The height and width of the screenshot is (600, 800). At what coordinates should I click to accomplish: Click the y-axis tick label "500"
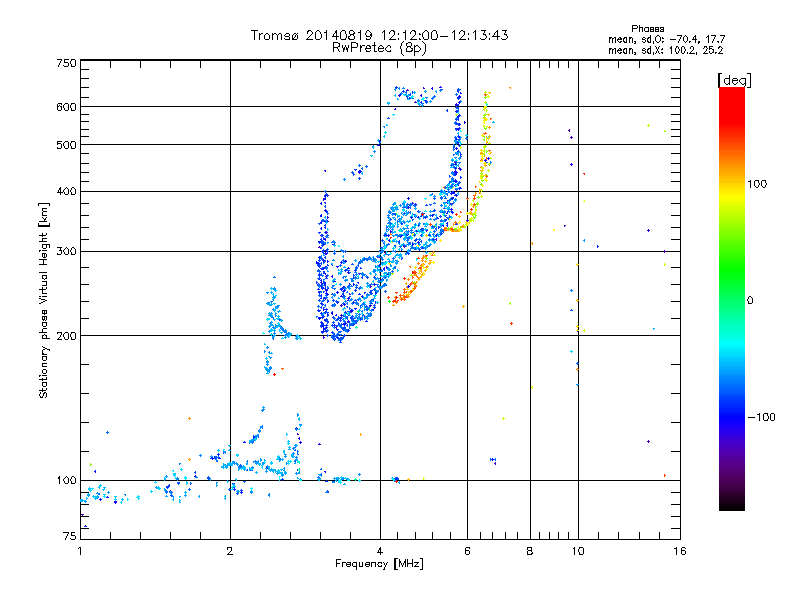(67, 145)
